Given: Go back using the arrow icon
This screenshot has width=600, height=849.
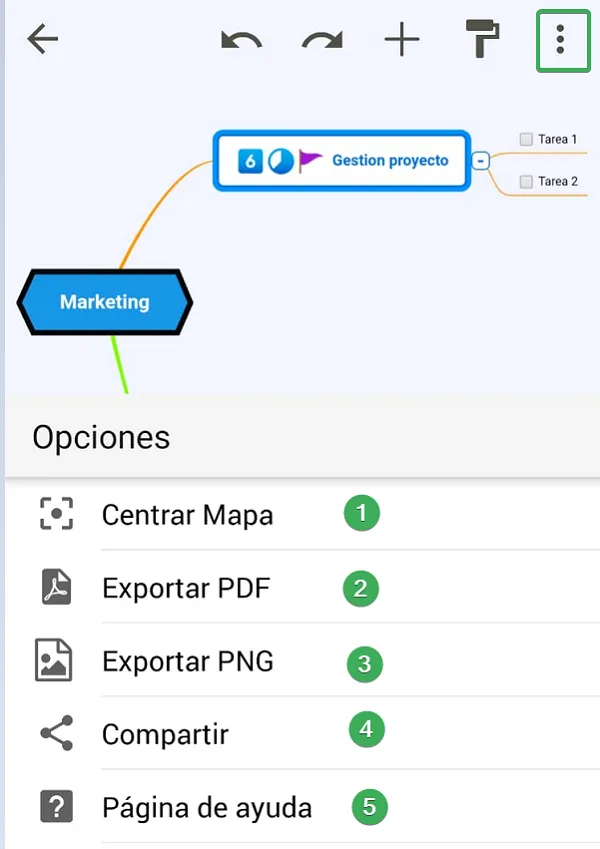Looking at the screenshot, I should click(42, 40).
